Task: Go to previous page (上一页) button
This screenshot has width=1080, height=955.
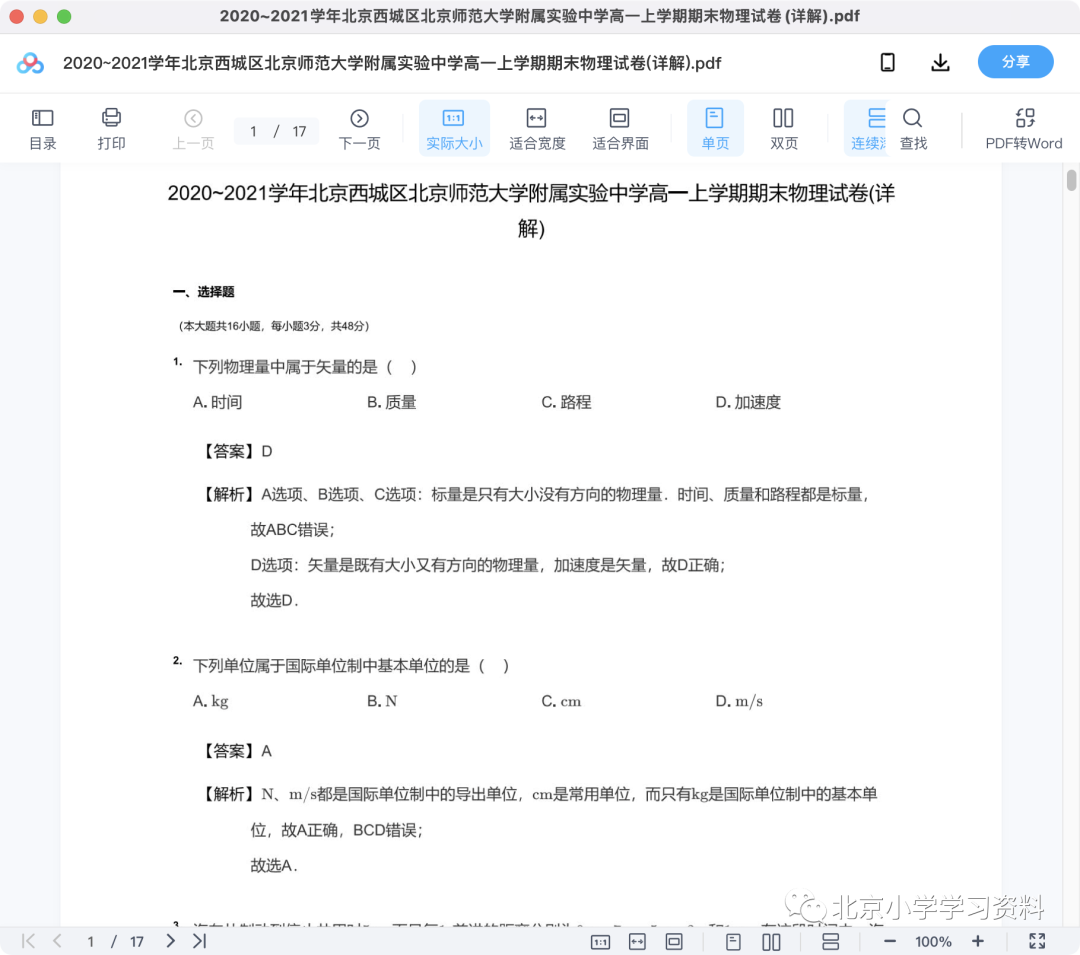Action: click(193, 129)
